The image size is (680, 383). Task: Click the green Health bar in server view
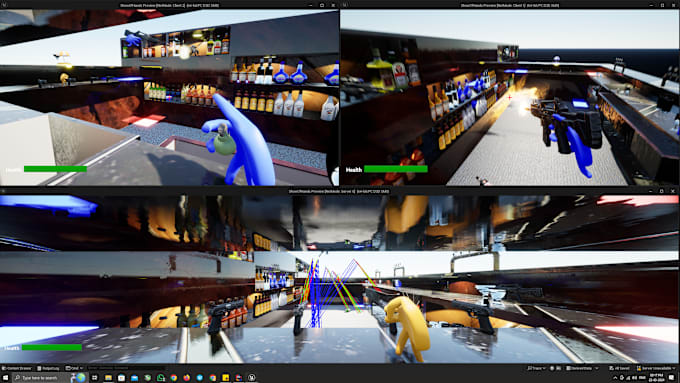tap(52, 347)
